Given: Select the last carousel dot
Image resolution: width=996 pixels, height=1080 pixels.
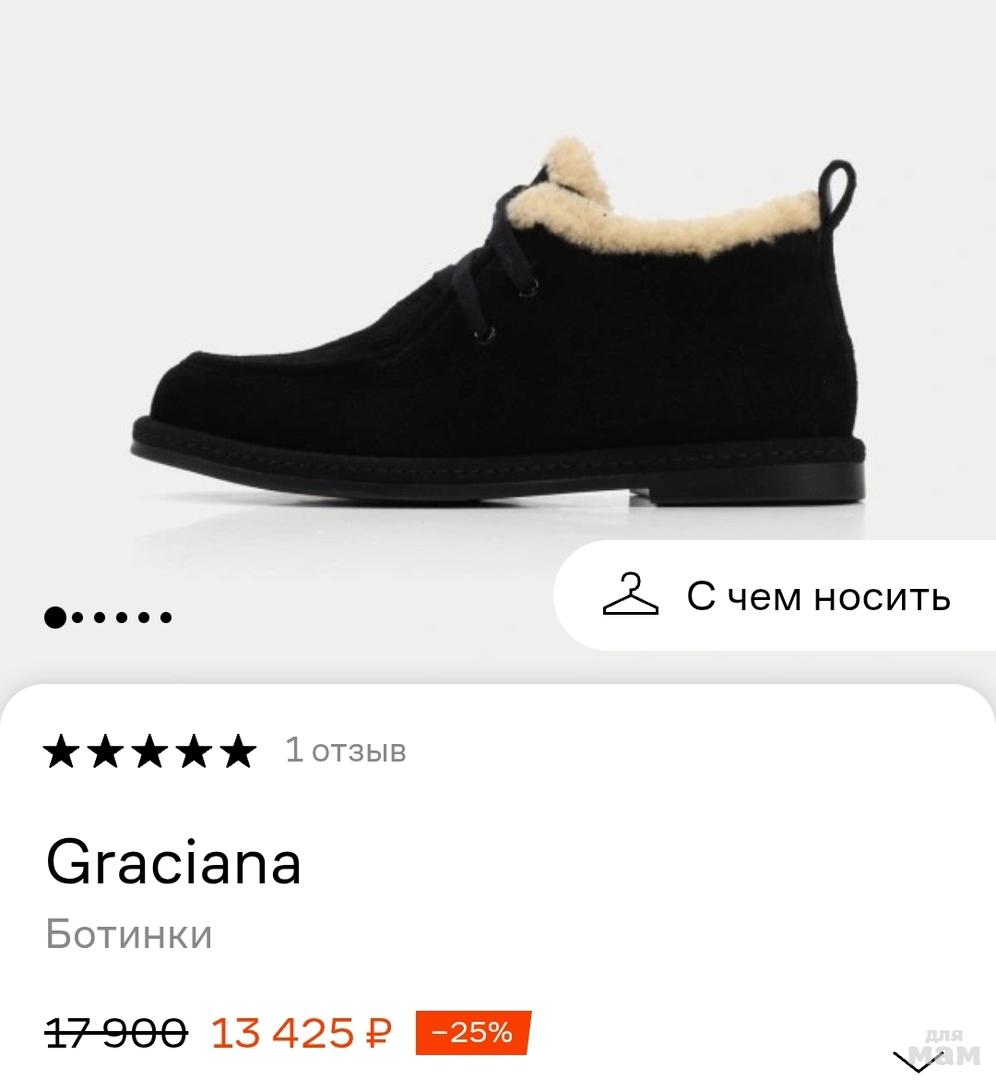Looking at the screenshot, I should click(166, 617).
